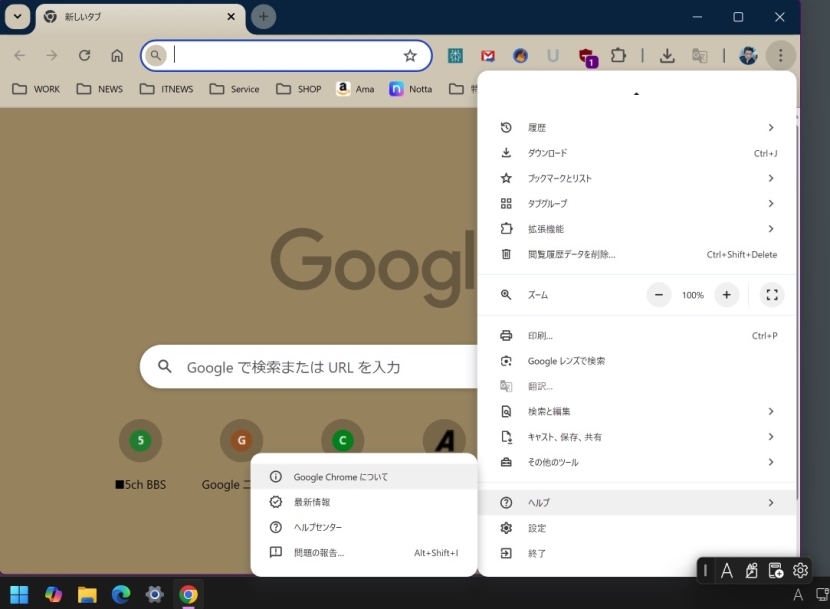Open the red shield extension with badge
This screenshot has width=830, height=609.
pos(587,57)
